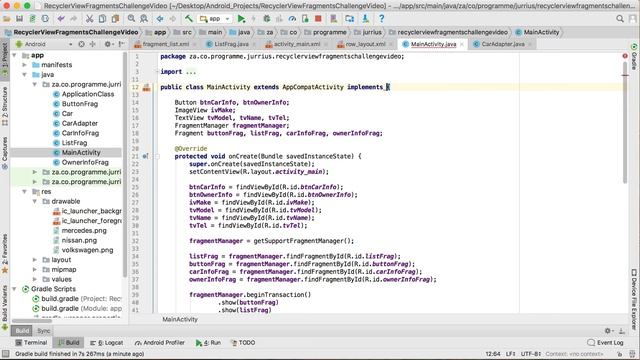Click Collapse All icon in Project panel
The width and height of the screenshot is (640, 360).
tap(93, 44)
